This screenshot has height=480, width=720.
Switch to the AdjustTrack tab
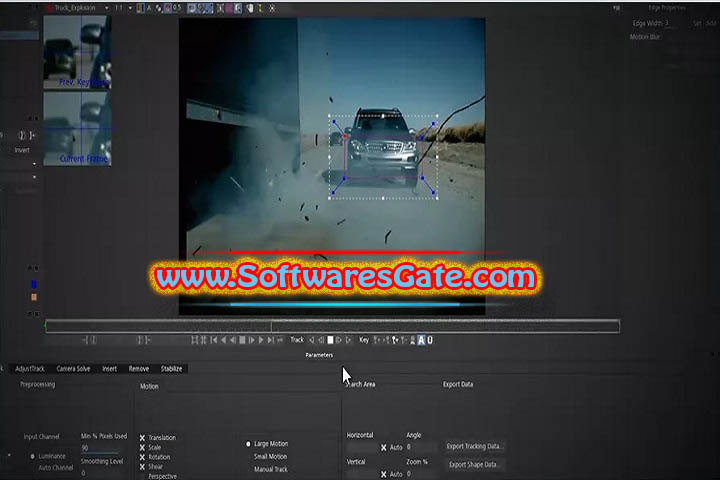coord(30,368)
